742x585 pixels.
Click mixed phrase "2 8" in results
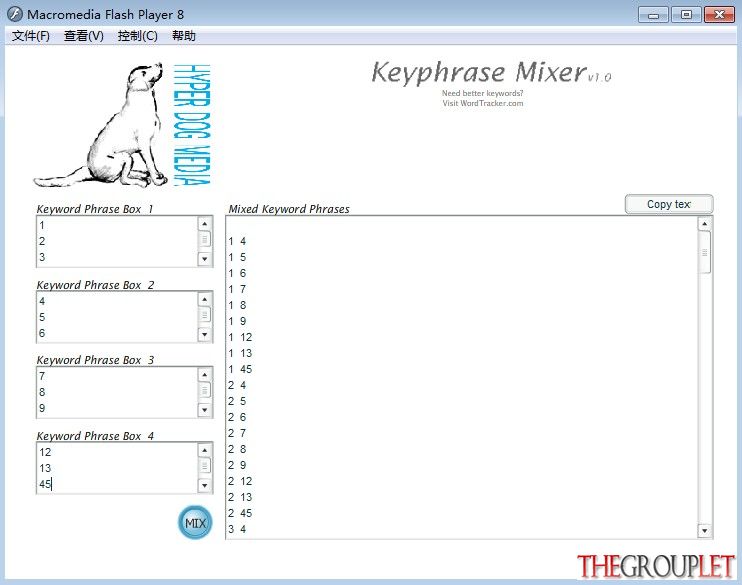point(237,449)
